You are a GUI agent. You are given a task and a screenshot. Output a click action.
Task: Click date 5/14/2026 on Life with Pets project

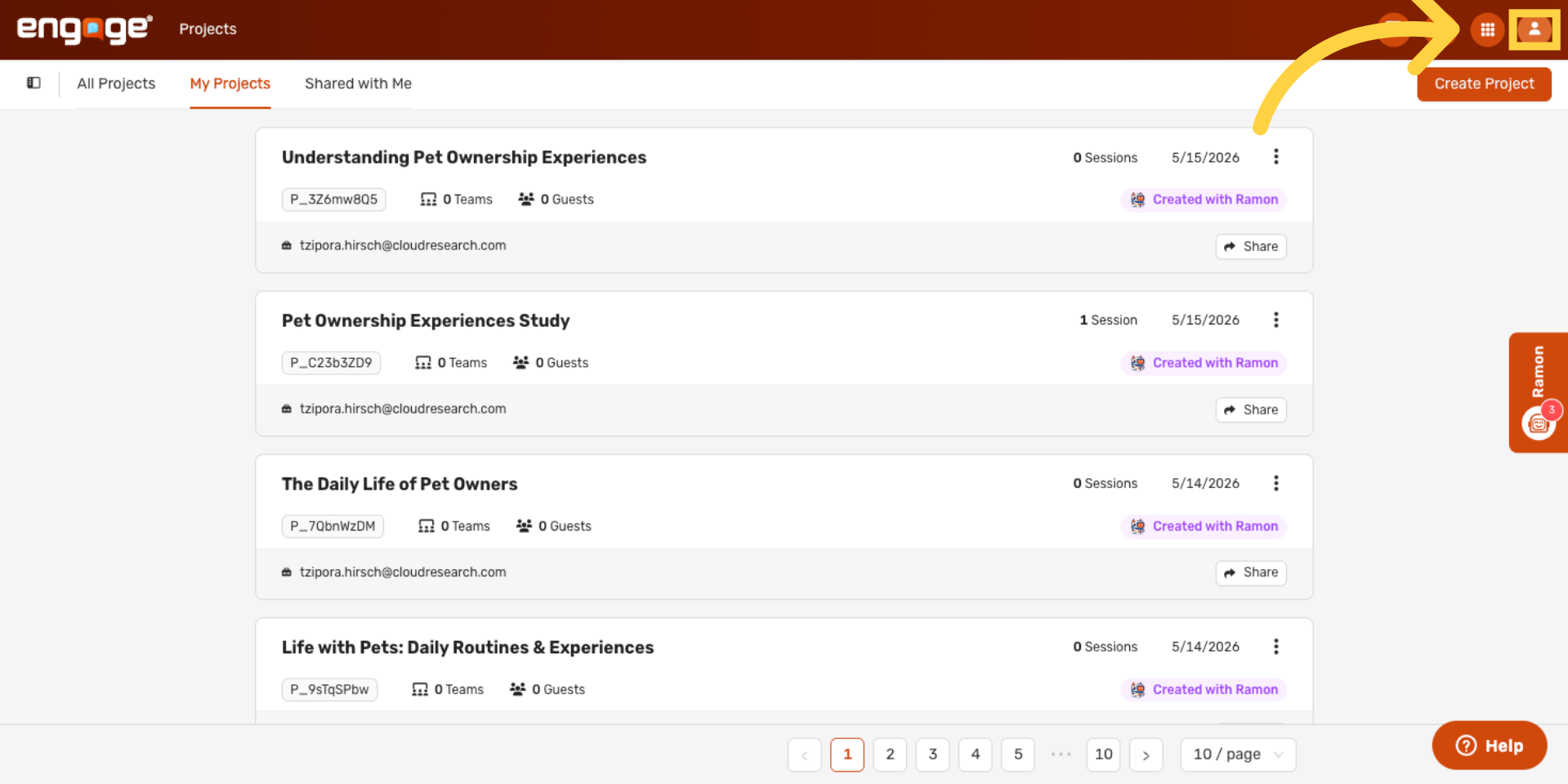1205,647
